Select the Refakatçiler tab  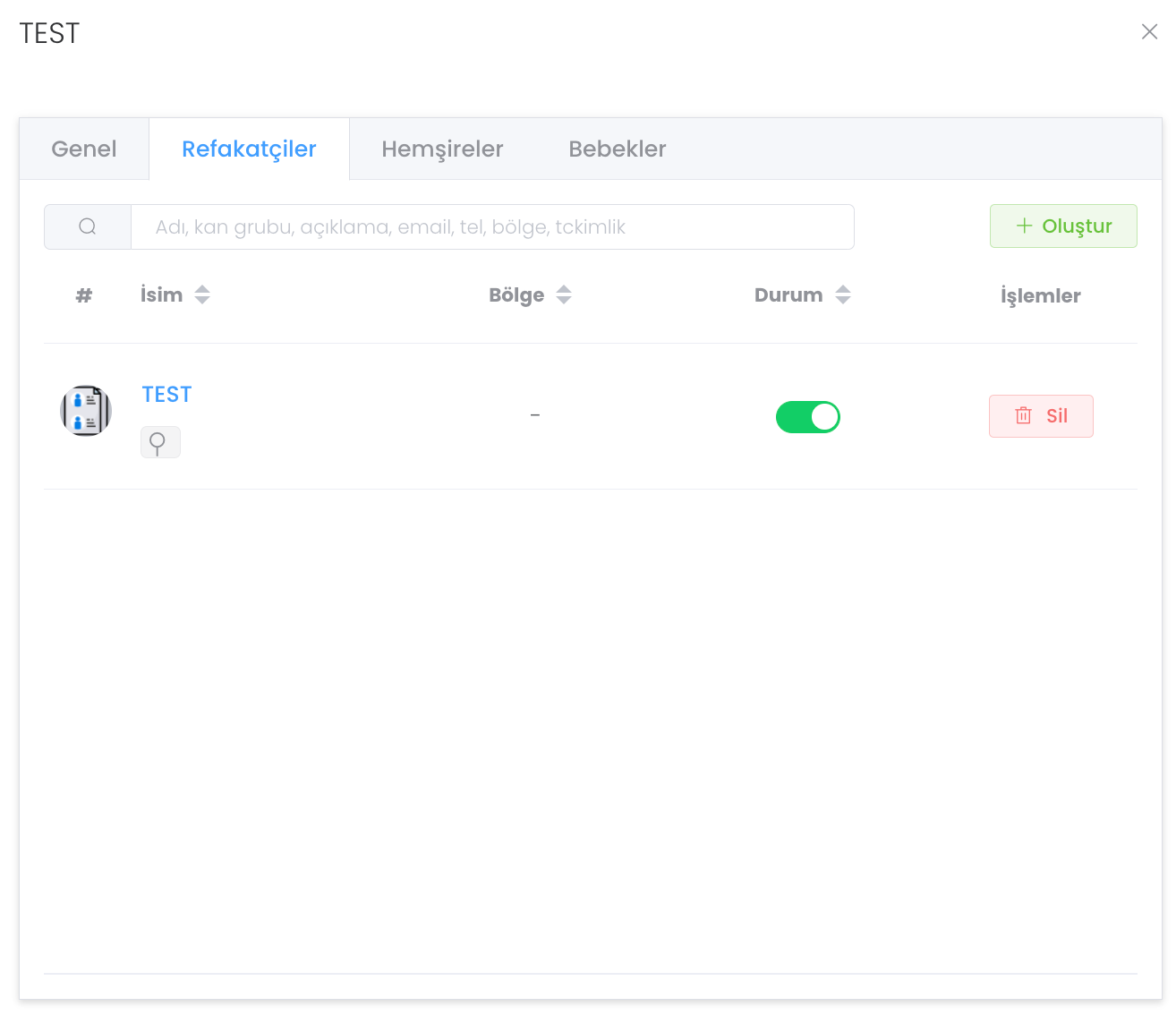[249, 149]
